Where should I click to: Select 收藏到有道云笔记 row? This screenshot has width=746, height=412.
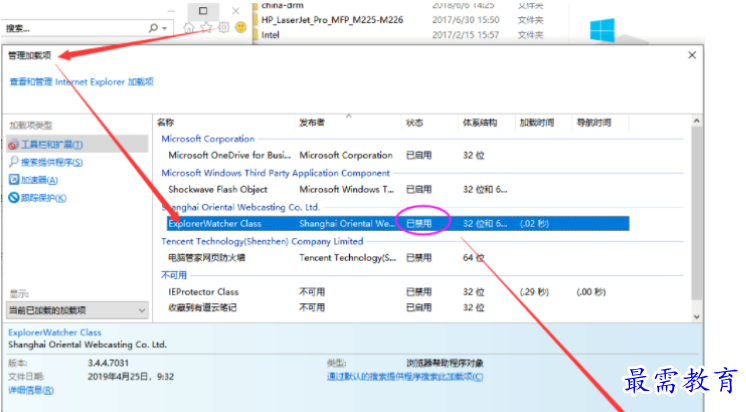[x=398, y=307]
